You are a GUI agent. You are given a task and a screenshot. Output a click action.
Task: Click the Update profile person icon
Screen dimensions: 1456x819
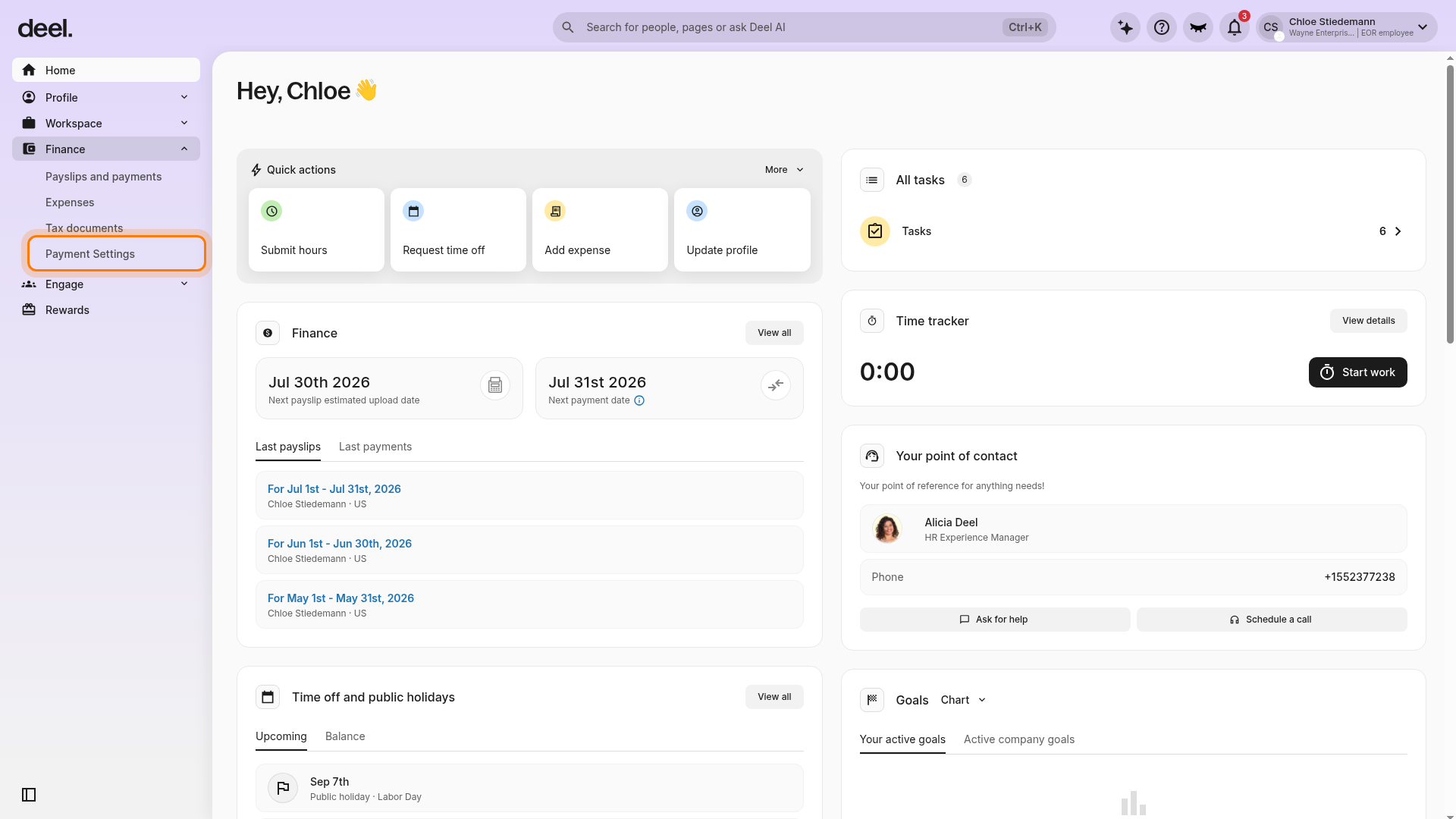coord(697,211)
